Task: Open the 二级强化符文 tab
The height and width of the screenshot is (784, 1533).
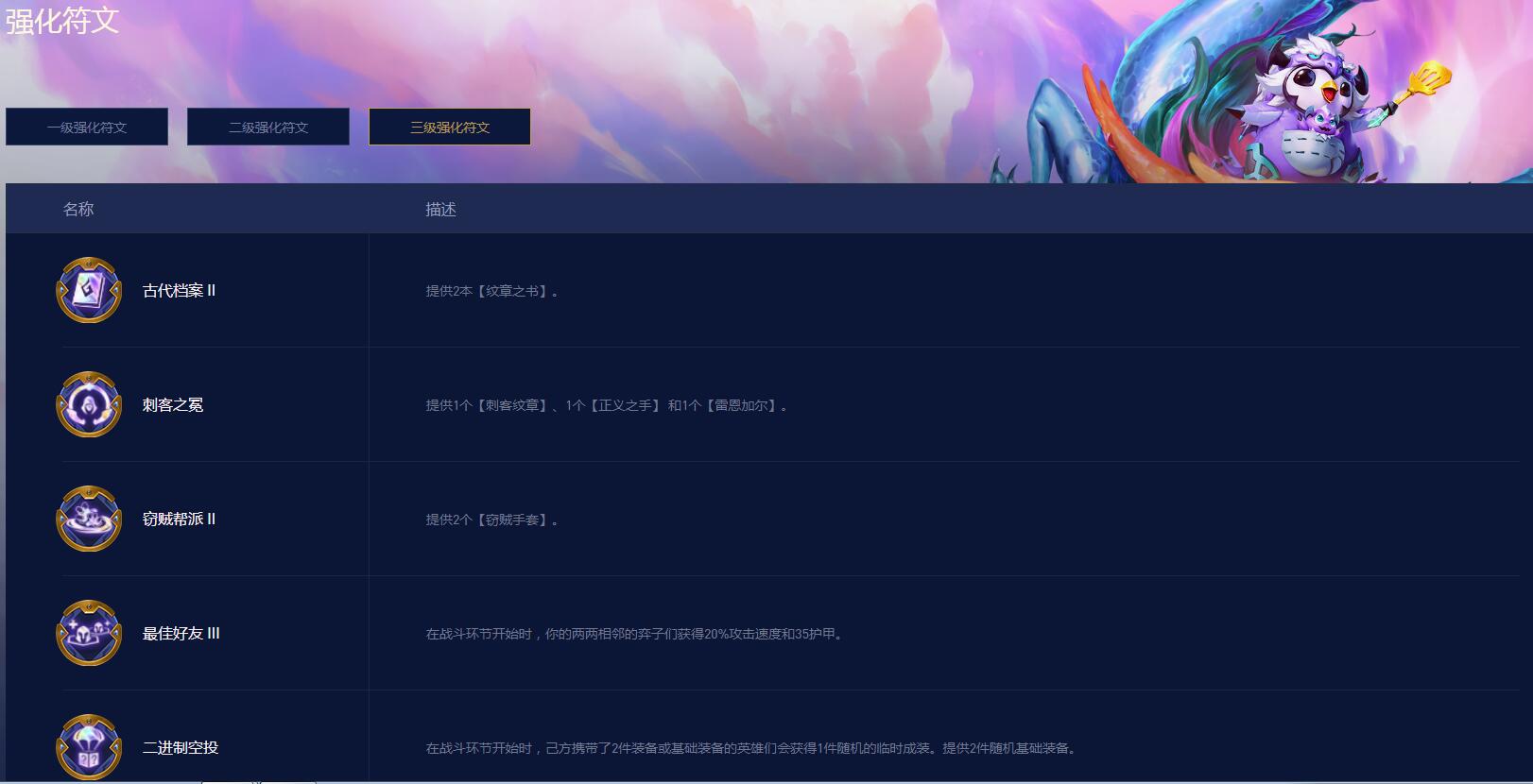Action: [x=268, y=128]
